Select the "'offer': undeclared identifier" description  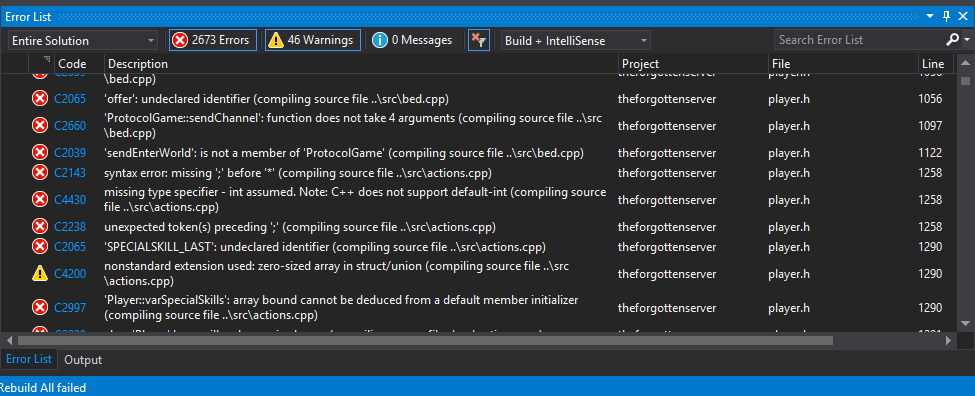tap(277, 99)
